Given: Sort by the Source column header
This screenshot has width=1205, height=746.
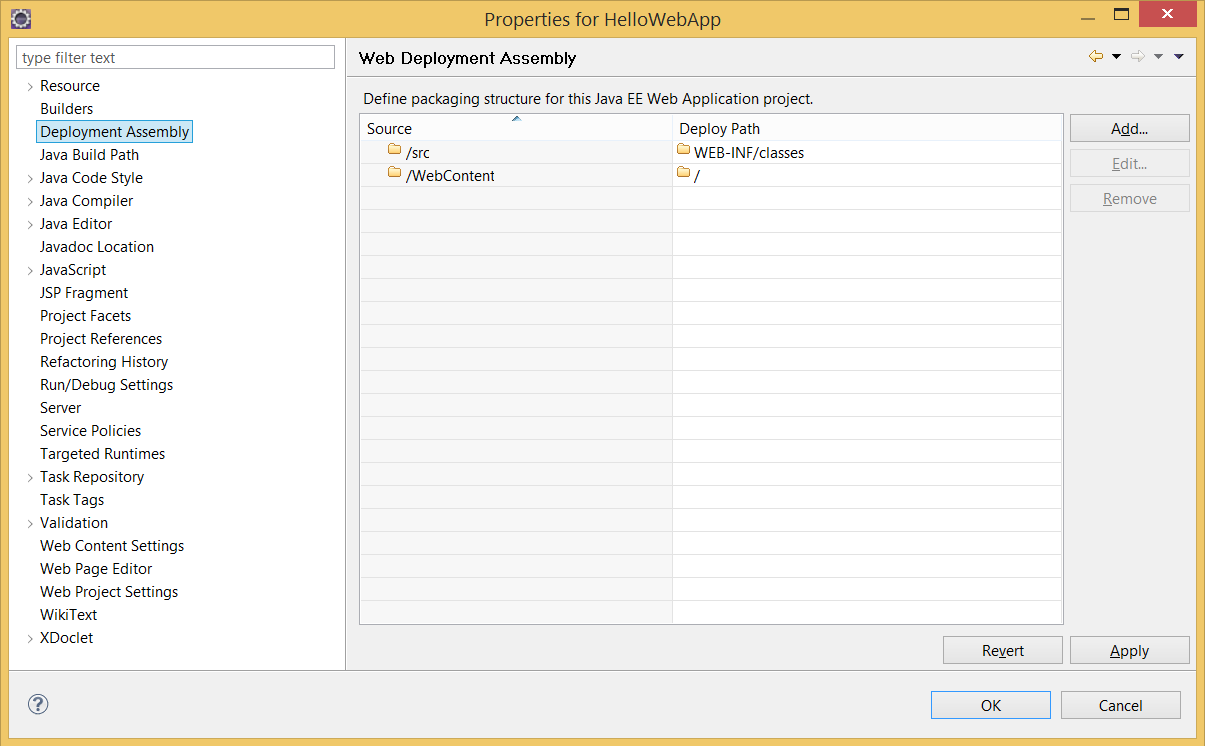Looking at the screenshot, I should 515,128.
